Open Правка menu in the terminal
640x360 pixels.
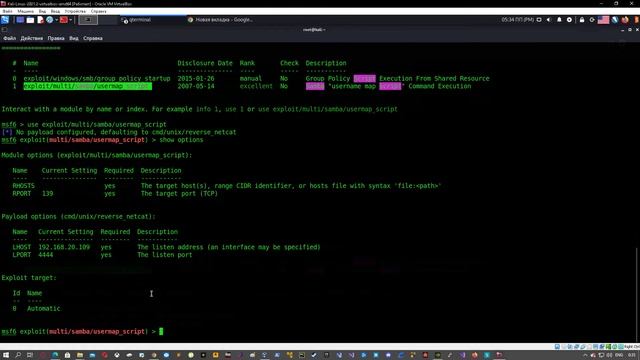(56, 38)
